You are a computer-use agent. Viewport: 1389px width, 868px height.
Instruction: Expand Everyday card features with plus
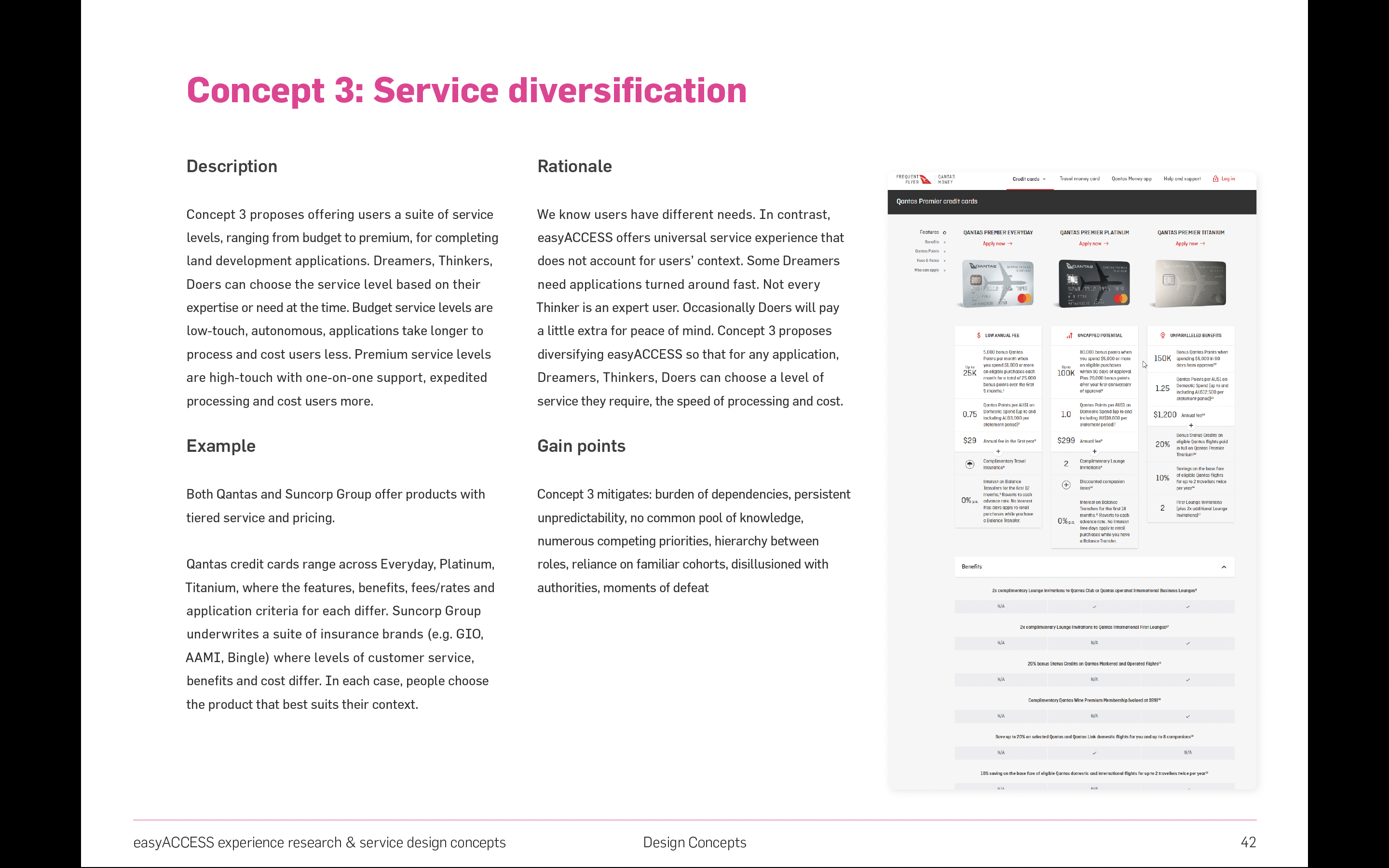tap(998, 451)
